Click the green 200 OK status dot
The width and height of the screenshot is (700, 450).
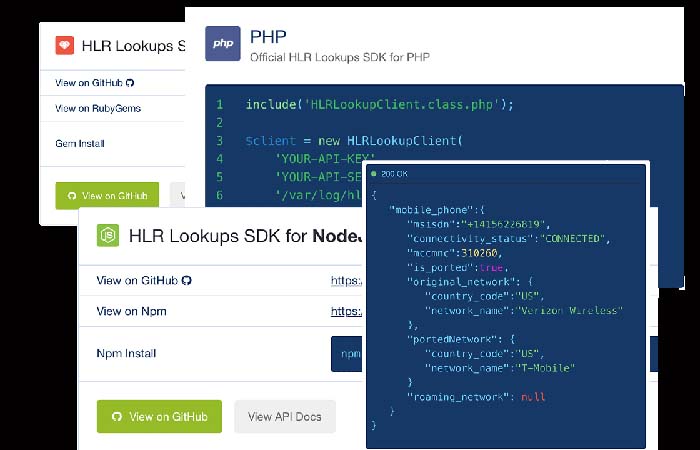click(x=374, y=174)
